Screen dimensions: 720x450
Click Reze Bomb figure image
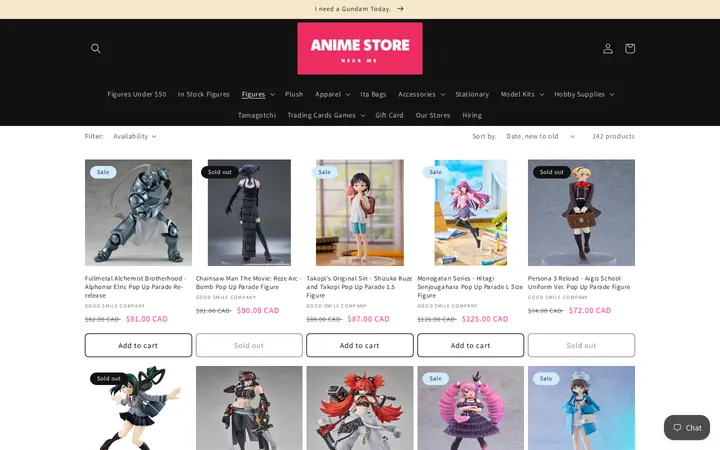(249, 213)
